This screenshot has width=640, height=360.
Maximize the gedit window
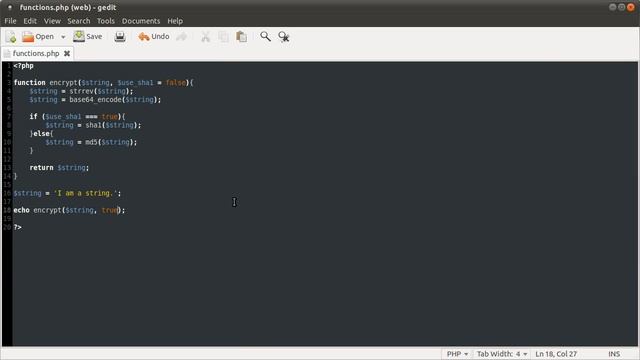(622, 7)
